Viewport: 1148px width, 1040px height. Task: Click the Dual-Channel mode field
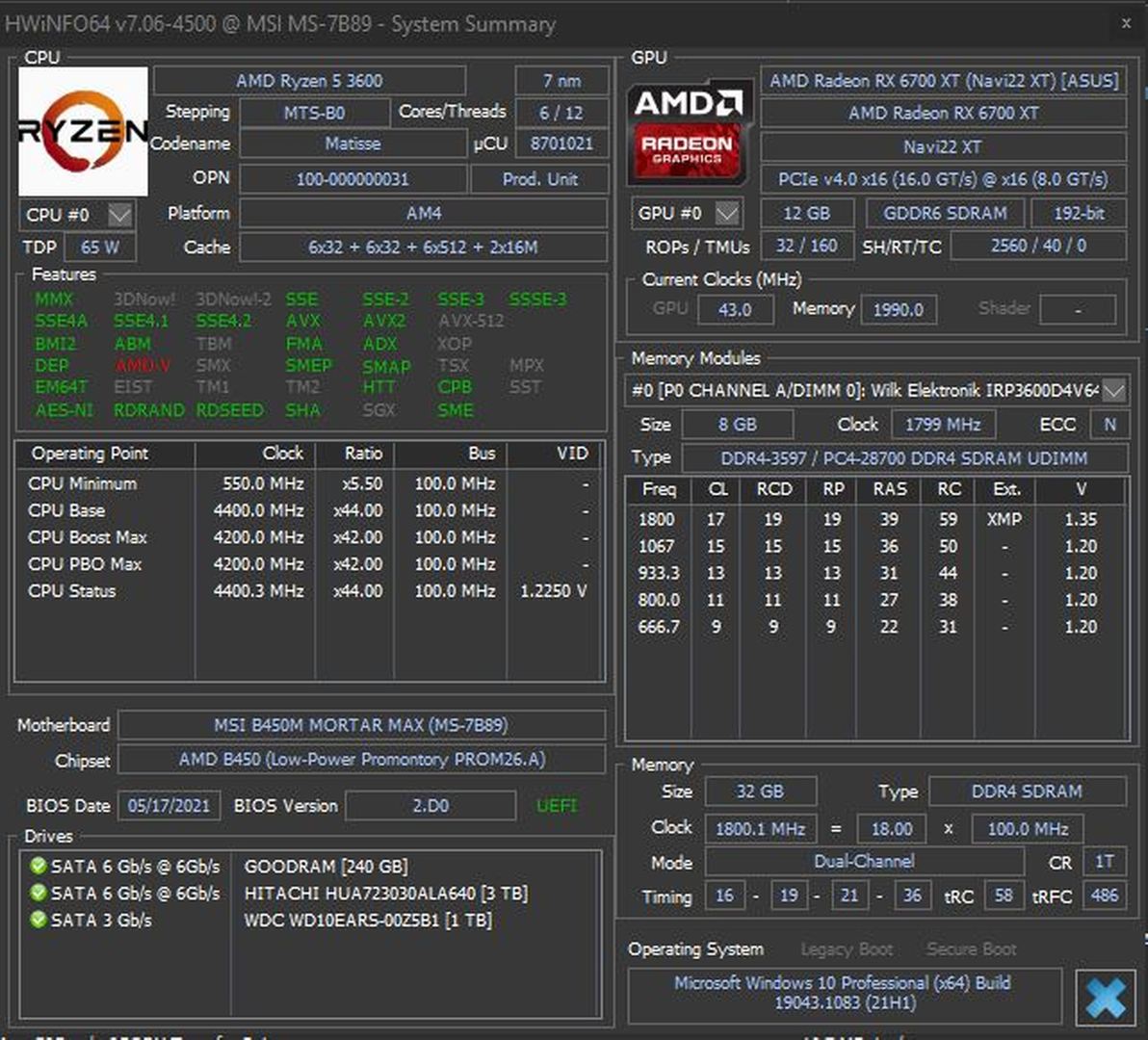point(864,862)
